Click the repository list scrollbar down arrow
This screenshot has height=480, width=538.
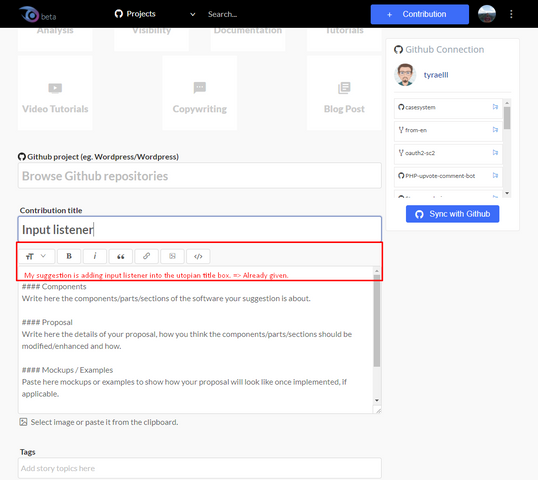coord(507,193)
